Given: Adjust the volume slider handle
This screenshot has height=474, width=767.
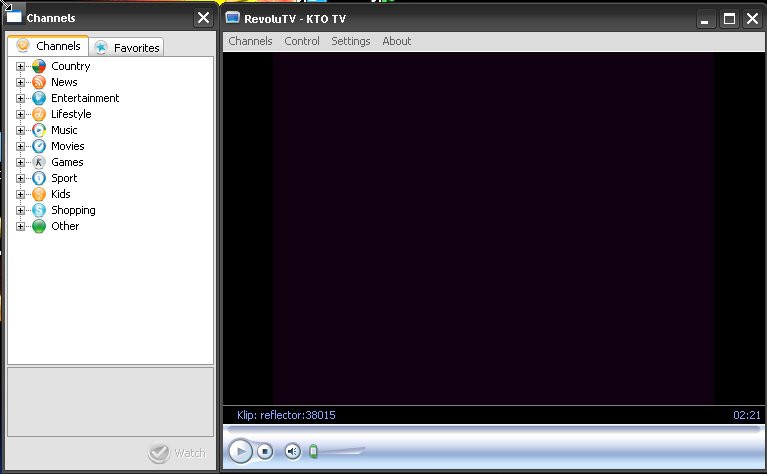Looking at the screenshot, I should point(314,451).
